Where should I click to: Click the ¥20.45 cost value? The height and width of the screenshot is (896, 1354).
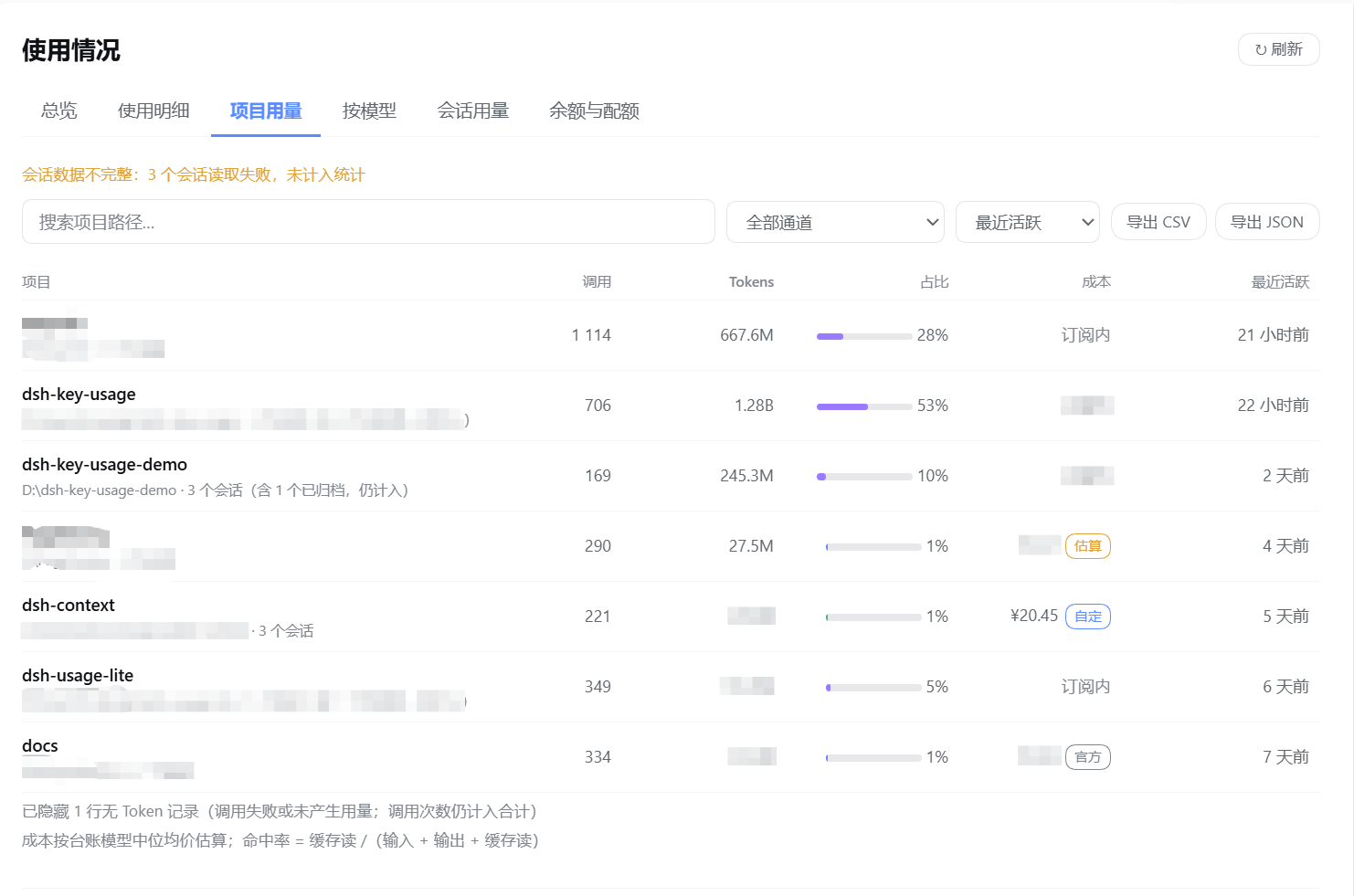coord(1034,616)
